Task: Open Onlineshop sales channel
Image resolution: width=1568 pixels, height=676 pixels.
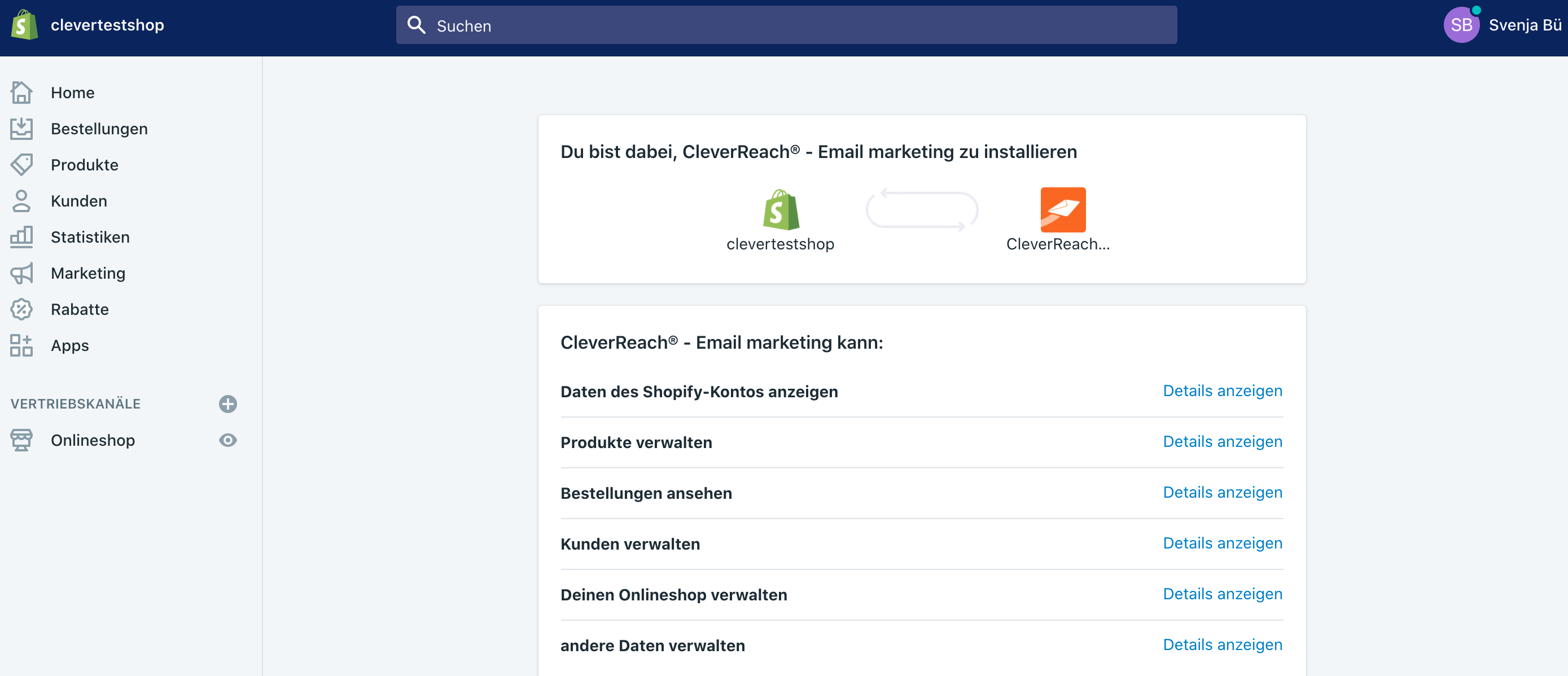Action: (93, 440)
